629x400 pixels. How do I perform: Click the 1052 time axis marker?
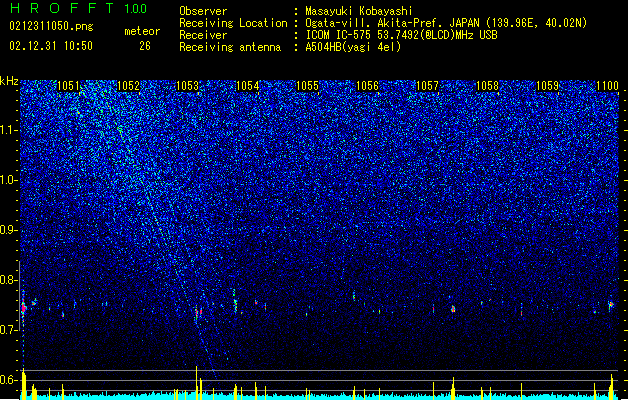(x=128, y=86)
